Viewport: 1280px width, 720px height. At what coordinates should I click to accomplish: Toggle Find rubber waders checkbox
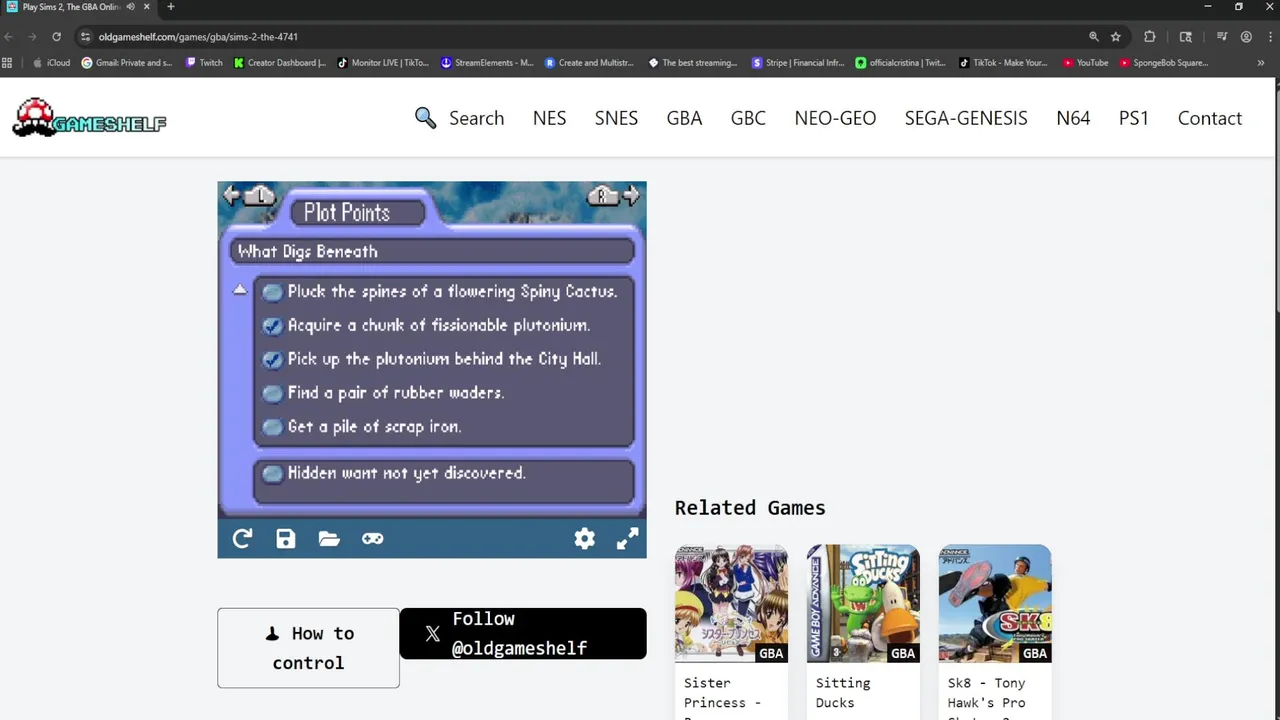(x=272, y=394)
